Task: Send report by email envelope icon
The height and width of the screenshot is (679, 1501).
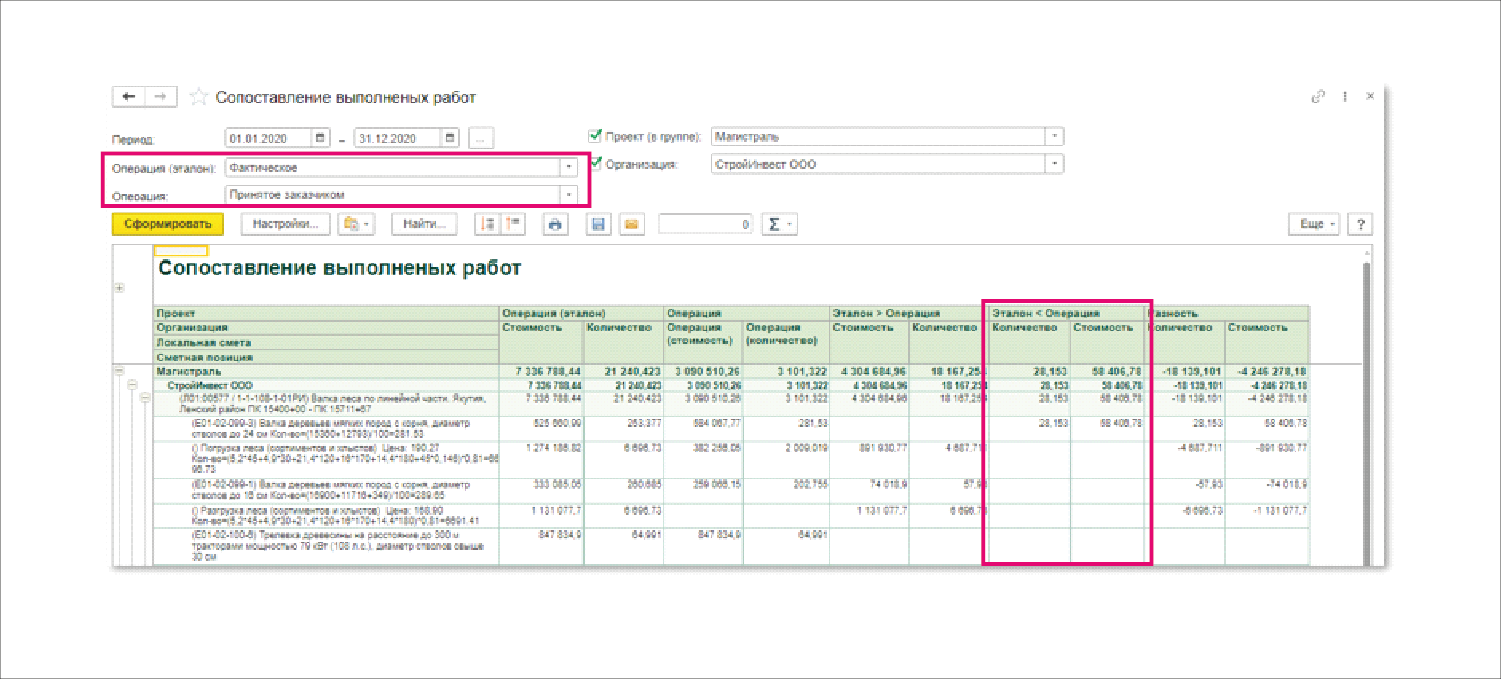Action: click(x=630, y=225)
